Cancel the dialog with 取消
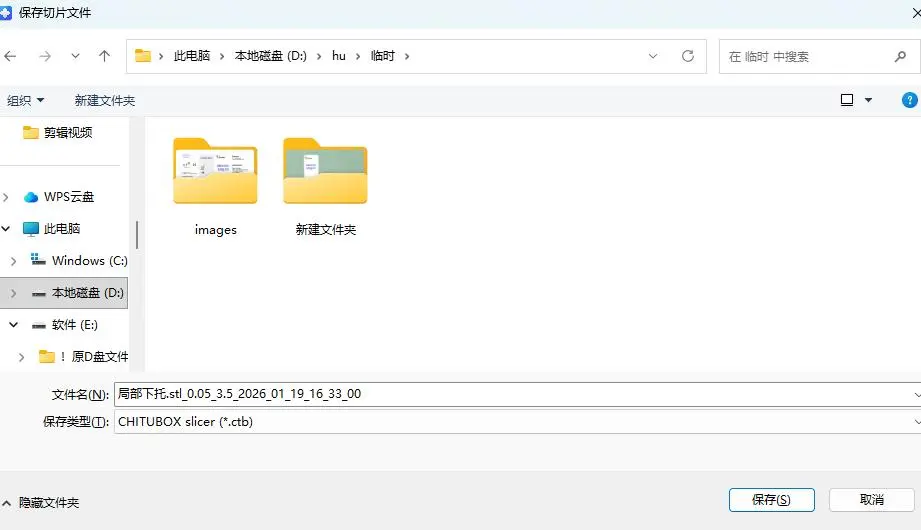The width and height of the screenshot is (921, 530). pos(872,499)
